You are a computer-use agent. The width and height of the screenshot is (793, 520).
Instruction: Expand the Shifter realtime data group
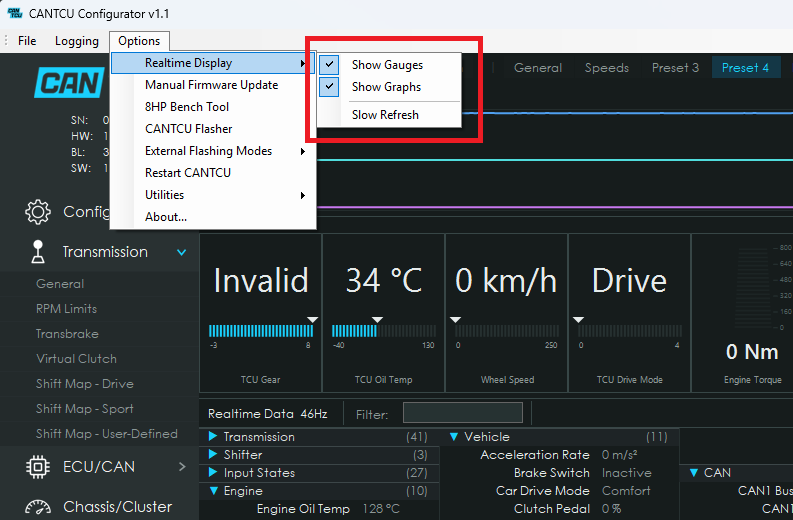(x=213, y=454)
